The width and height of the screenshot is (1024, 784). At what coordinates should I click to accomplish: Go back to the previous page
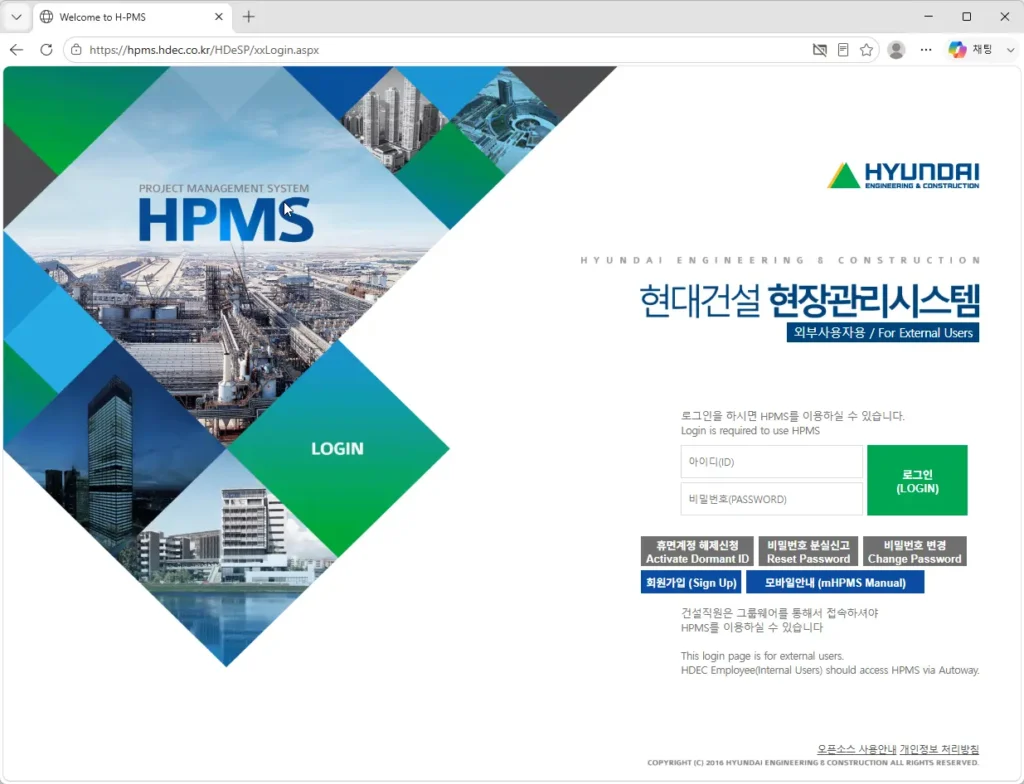16,50
